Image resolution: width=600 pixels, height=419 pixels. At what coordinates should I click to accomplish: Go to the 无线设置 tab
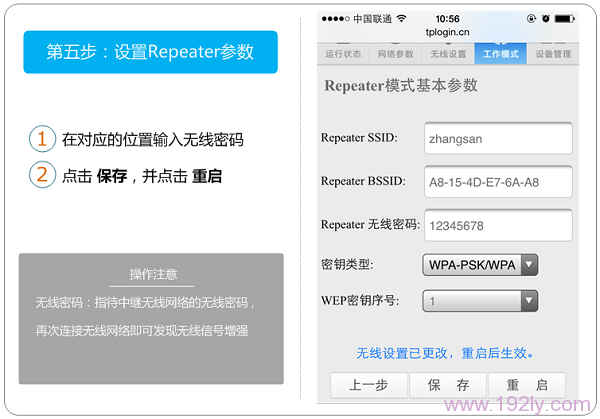(448, 53)
